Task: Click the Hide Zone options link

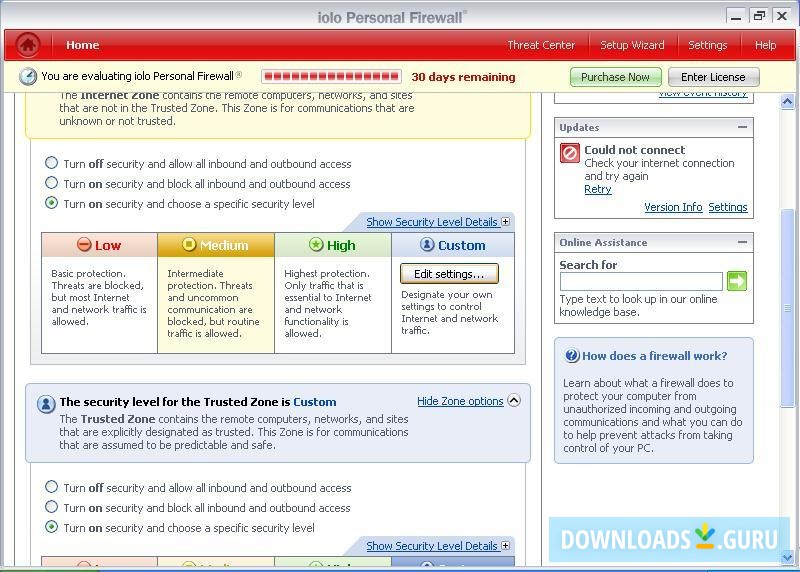Action: 460,401
